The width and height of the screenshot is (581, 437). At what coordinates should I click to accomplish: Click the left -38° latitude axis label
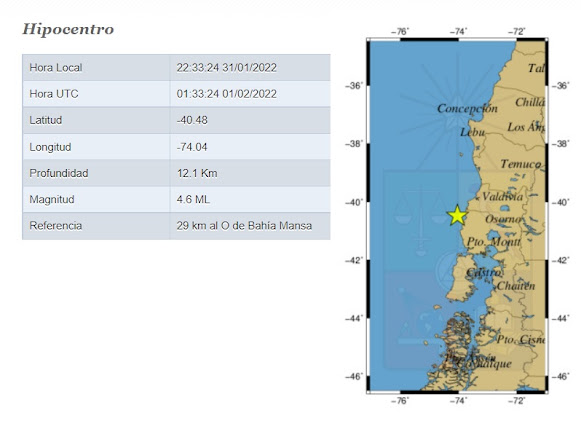pos(354,144)
